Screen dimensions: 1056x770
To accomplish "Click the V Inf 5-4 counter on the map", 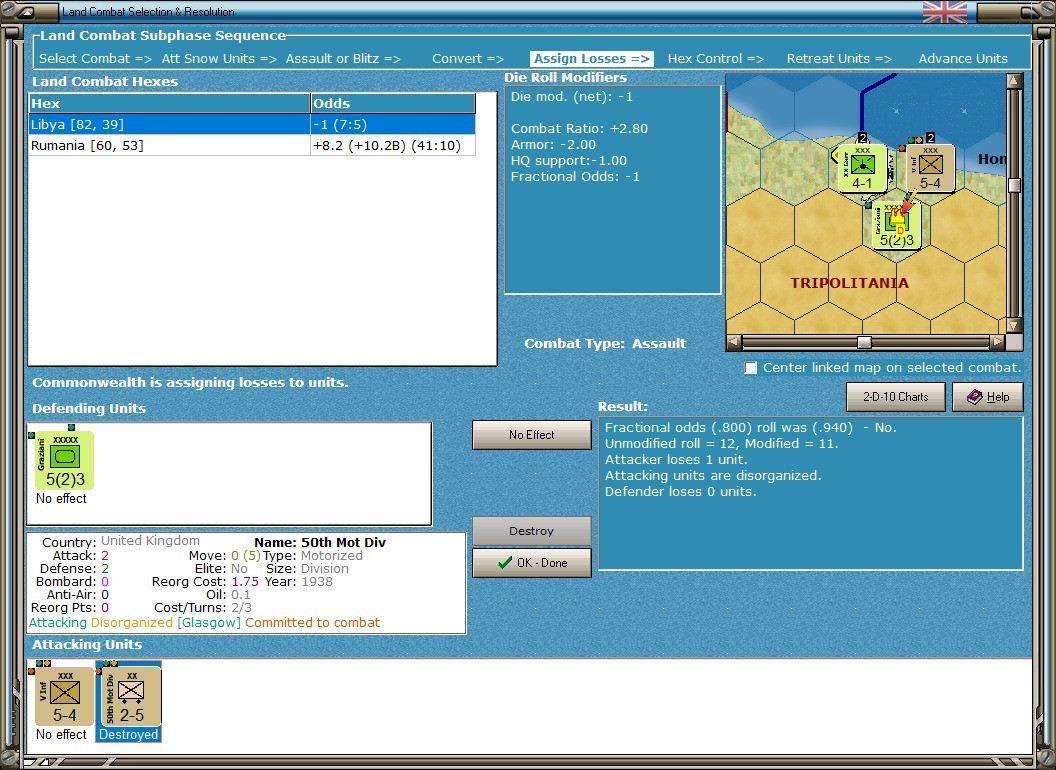I will [930, 168].
